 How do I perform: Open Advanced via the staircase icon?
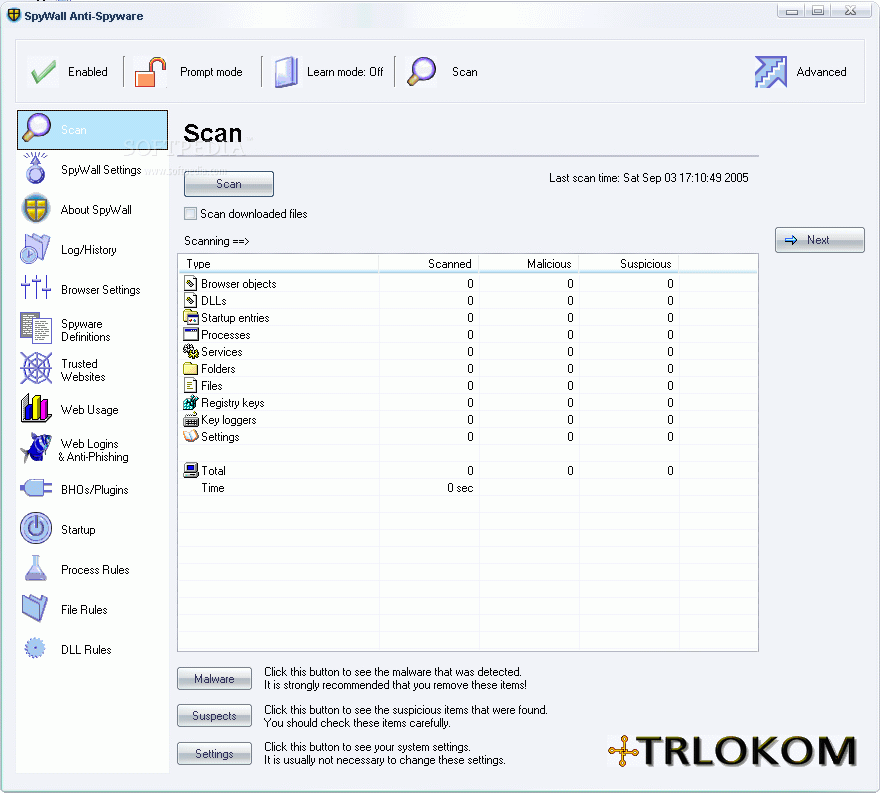(771, 72)
